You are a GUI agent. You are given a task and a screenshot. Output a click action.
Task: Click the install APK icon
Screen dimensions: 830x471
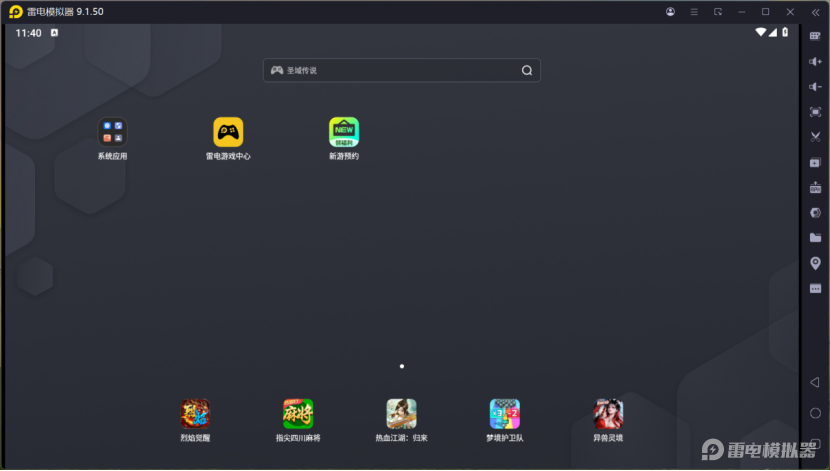point(815,187)
